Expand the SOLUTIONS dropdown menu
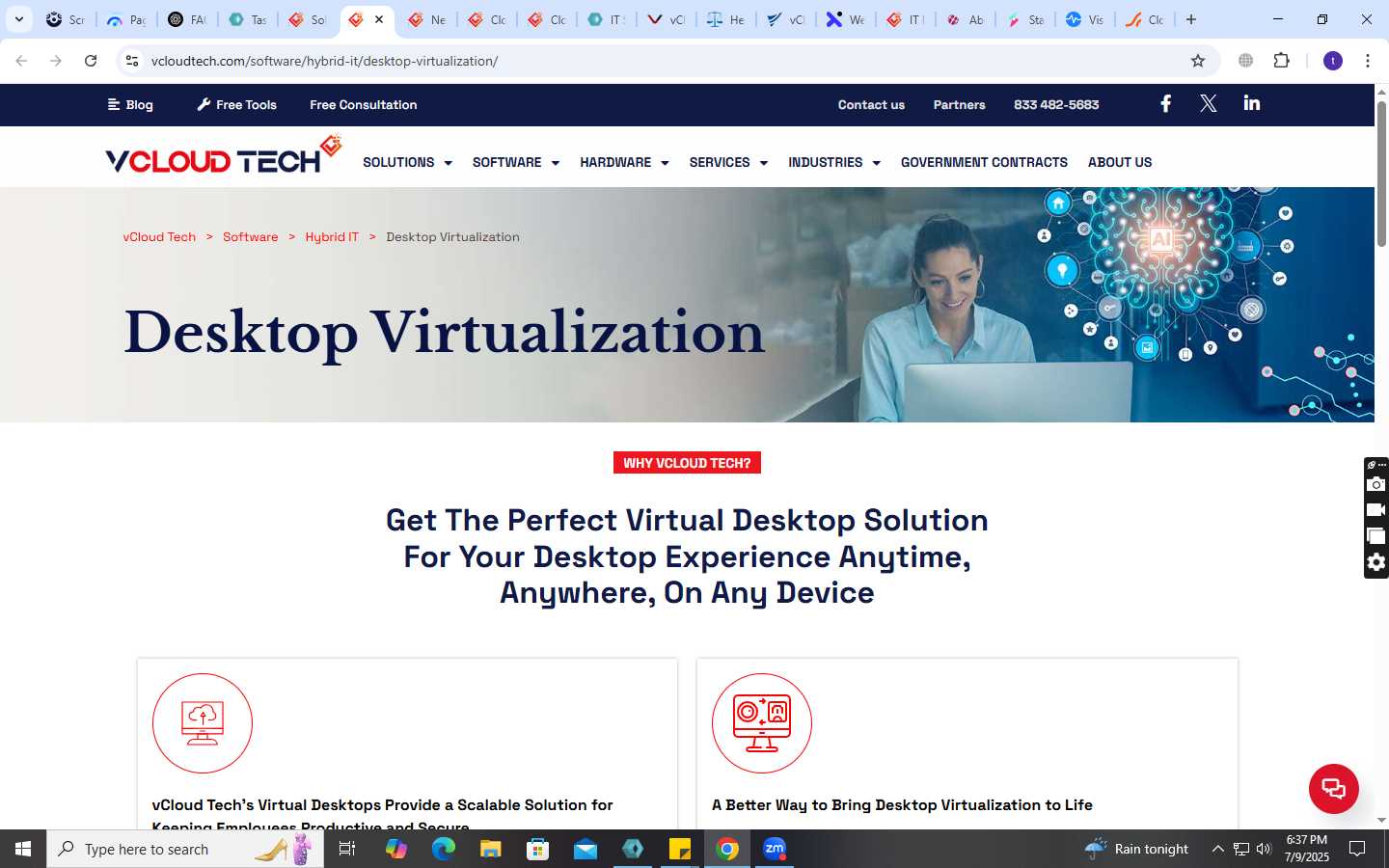 pyautogui.click(x=407, y=162)
